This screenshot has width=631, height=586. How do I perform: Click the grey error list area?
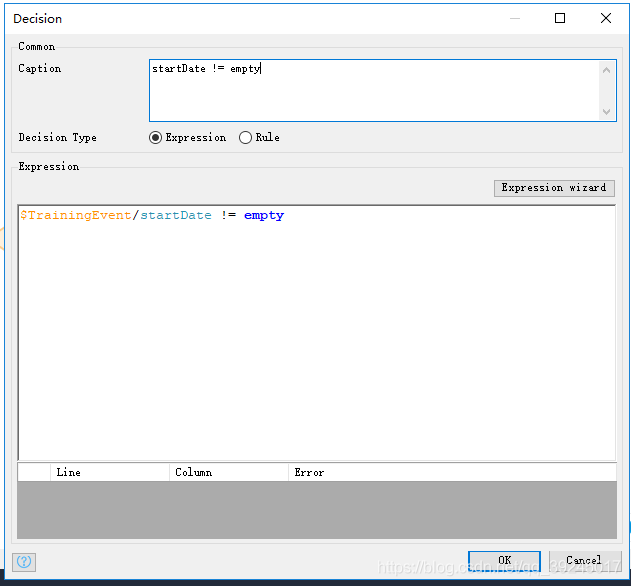click(x=316, y=510)
